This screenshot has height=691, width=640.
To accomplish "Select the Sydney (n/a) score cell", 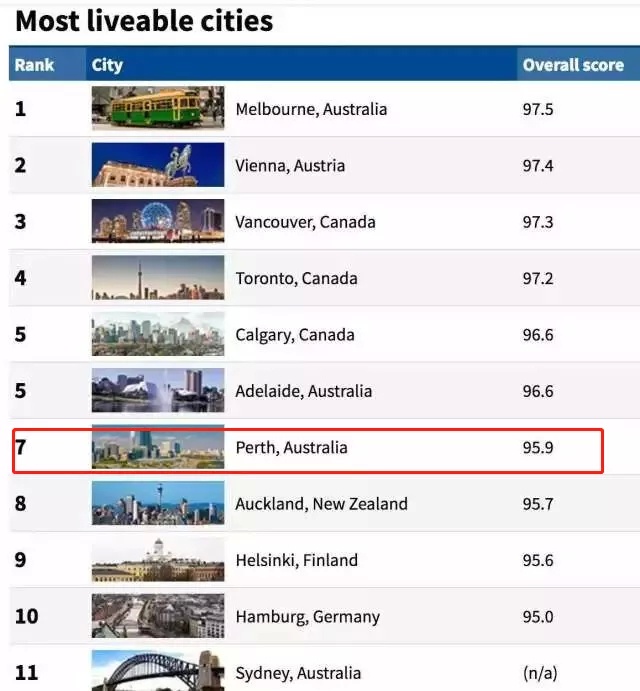I will [540, 673].
